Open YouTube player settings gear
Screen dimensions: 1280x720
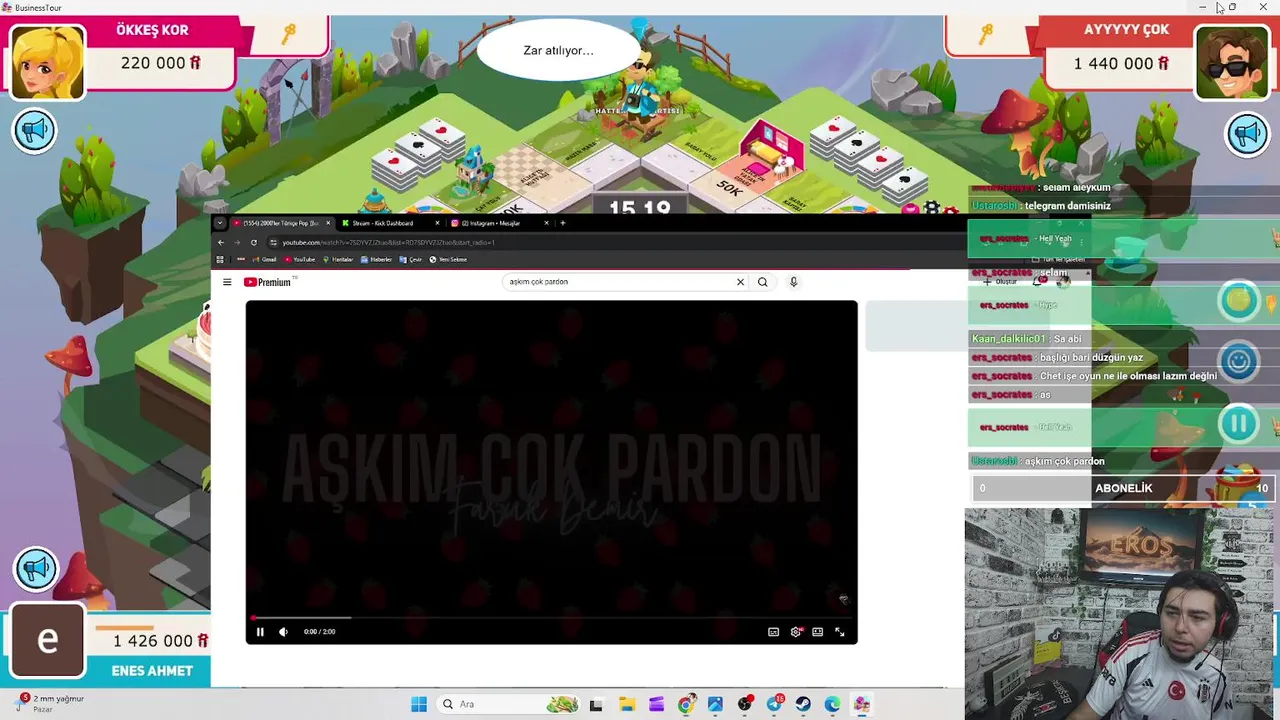coord(796,632)
